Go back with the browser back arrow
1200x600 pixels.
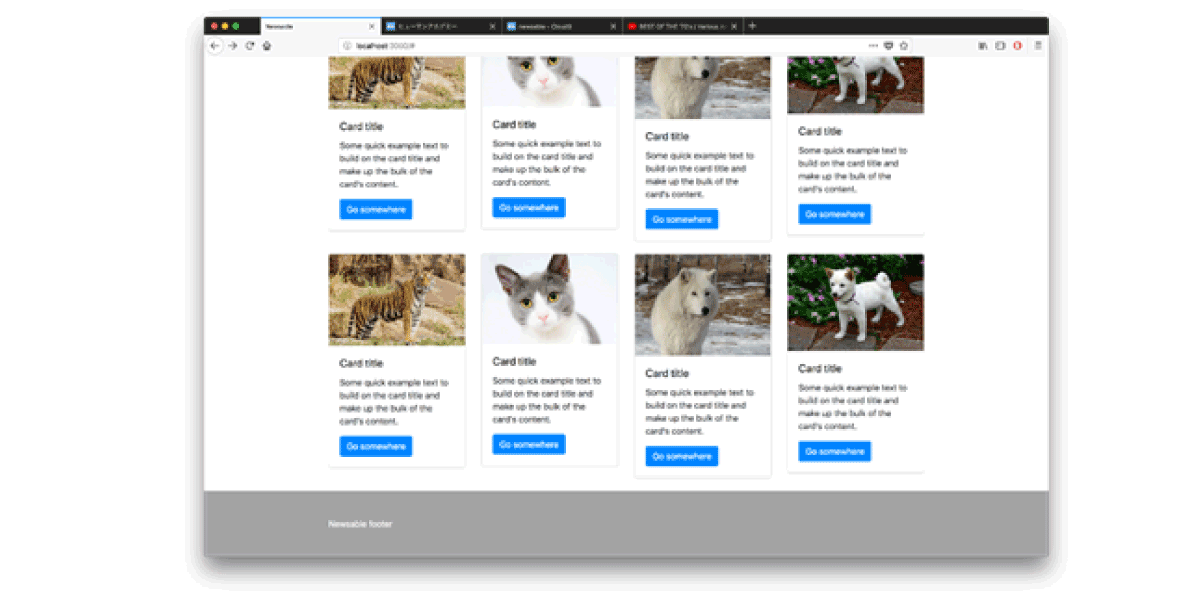[215, 46]
